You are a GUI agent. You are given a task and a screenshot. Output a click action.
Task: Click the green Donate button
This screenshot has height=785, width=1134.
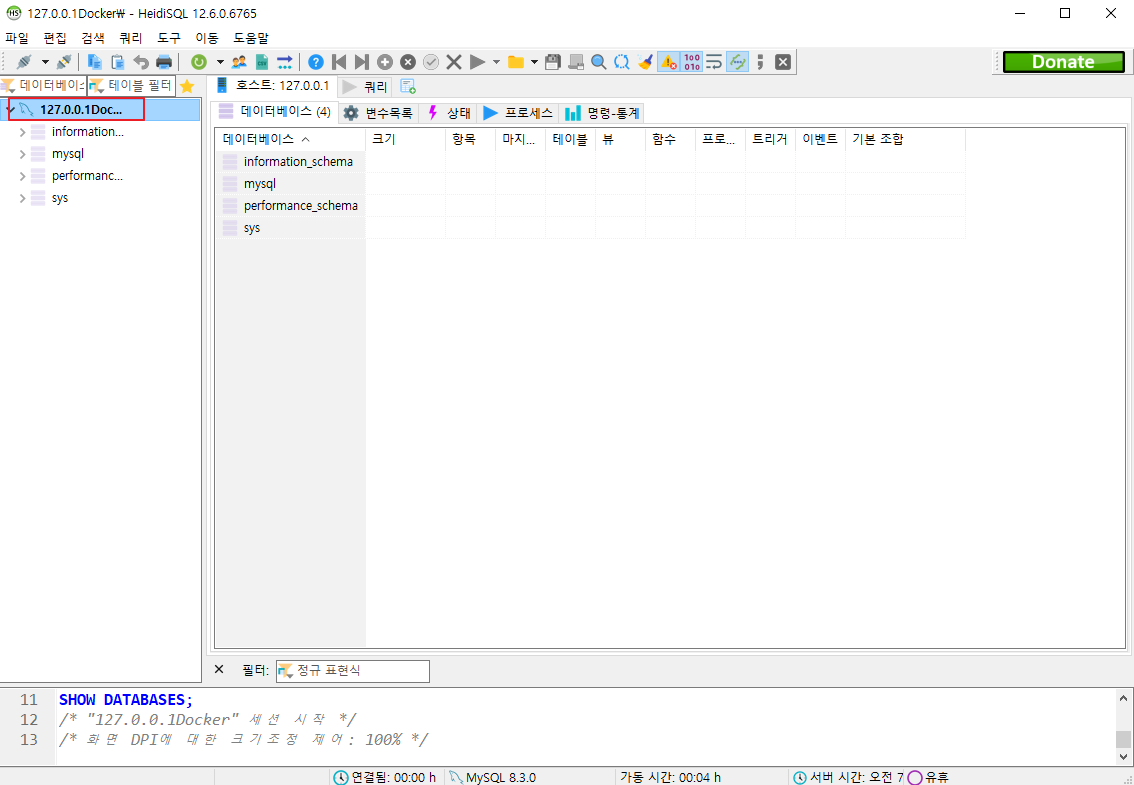[x=1063, y=62]
